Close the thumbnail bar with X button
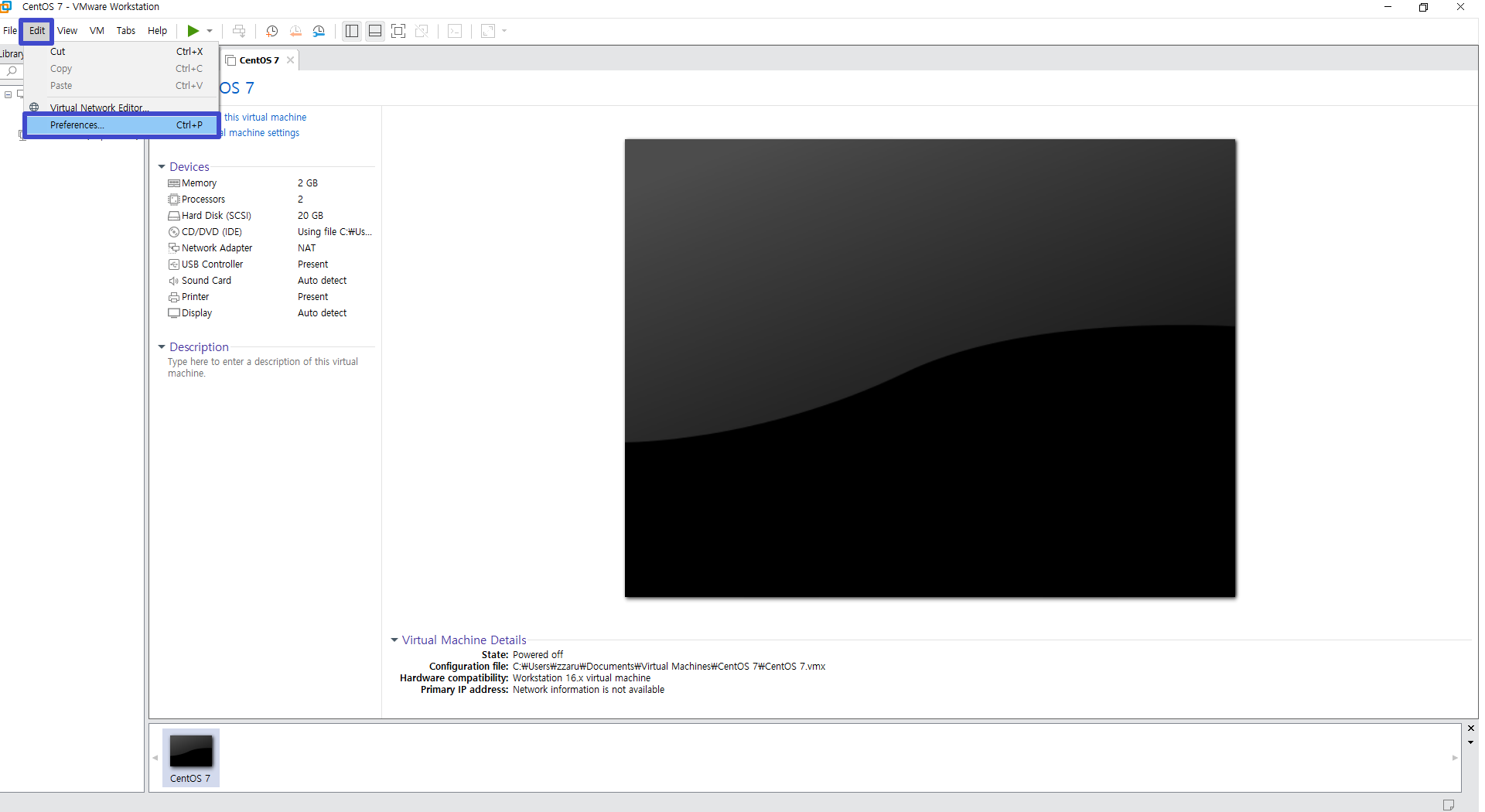Viewport: 1485px width, 812px height. 1471,728
